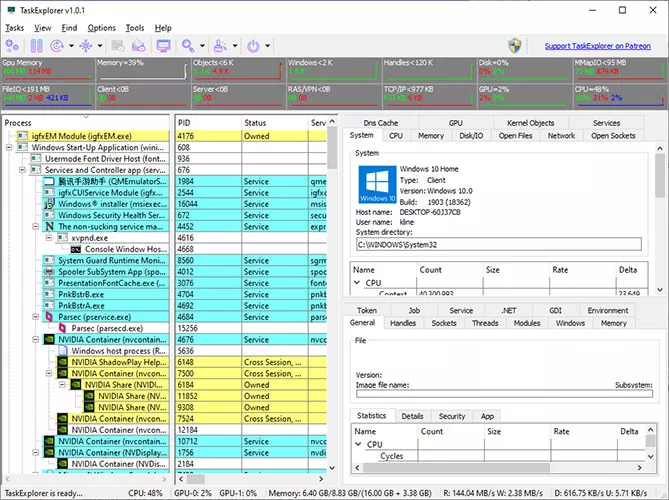
Task: Open the Tasks menu
Action: pyautogui.click(x=15, y=28)
